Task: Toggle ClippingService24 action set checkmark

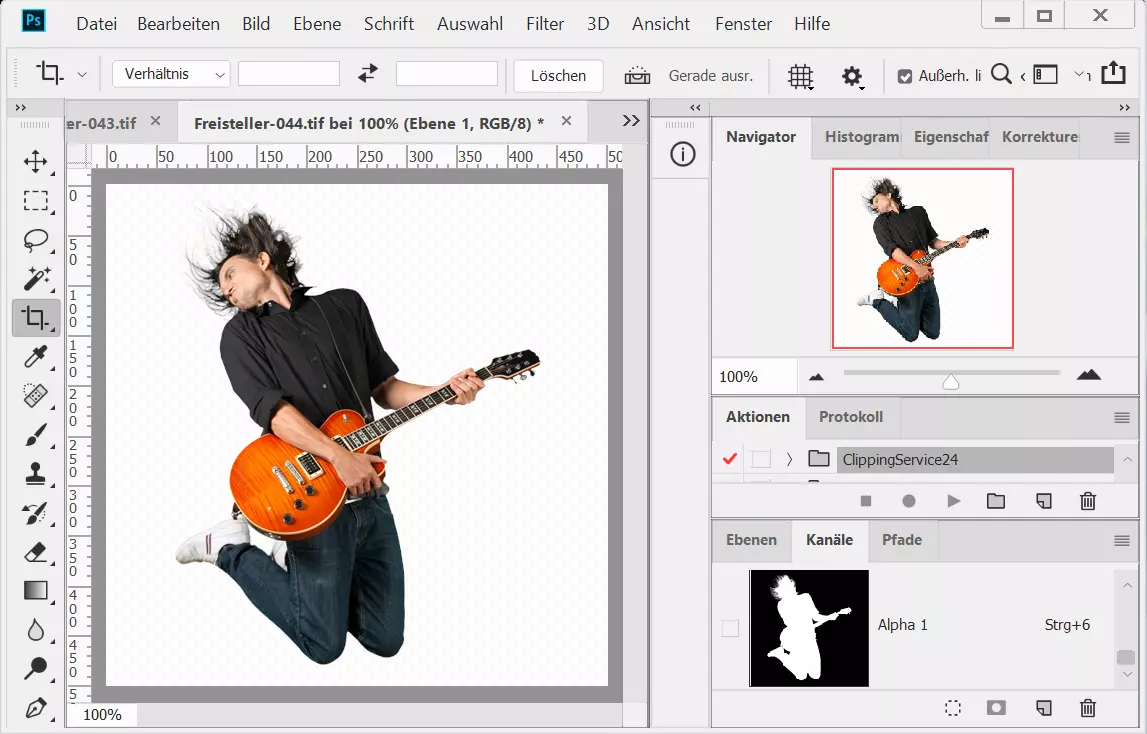Action: (729, 459)
